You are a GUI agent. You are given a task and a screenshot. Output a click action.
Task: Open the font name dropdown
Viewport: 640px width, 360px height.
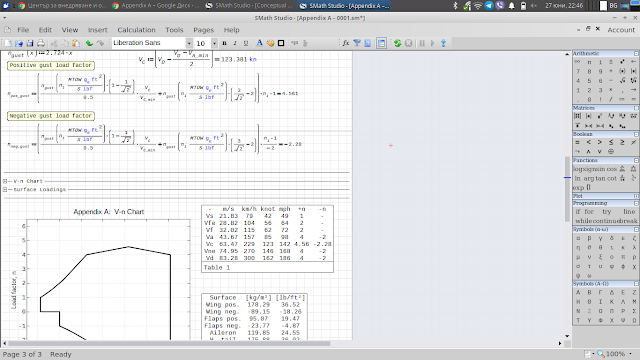tap(189, 43)
